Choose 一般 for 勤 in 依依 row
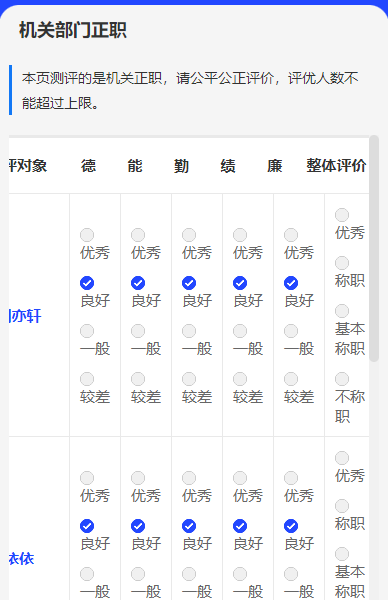Viewport: 388px width, 600px height. [189, 574]
